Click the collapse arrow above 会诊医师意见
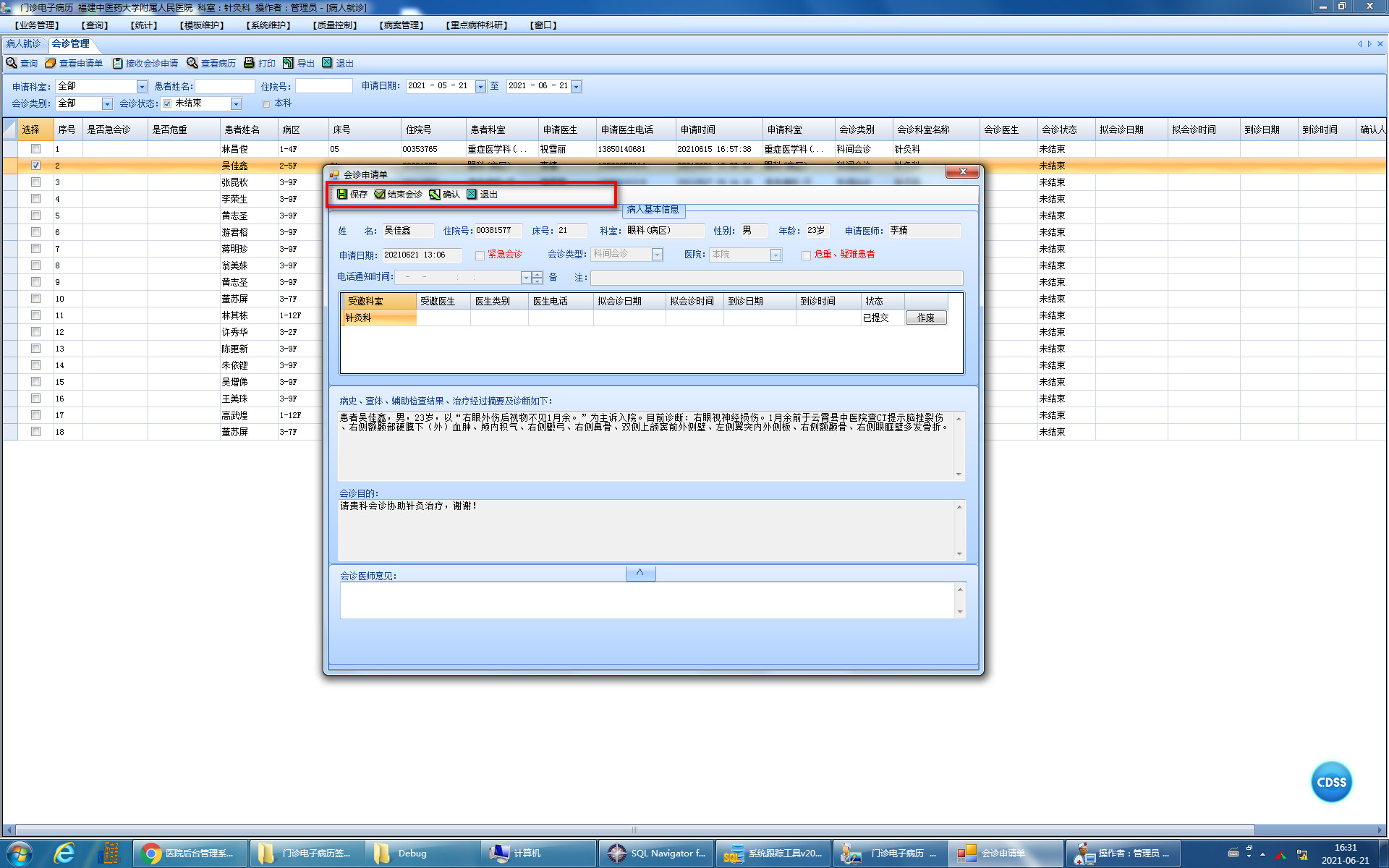This screenshot has width=1389, height=868. [x=640, y=573]
